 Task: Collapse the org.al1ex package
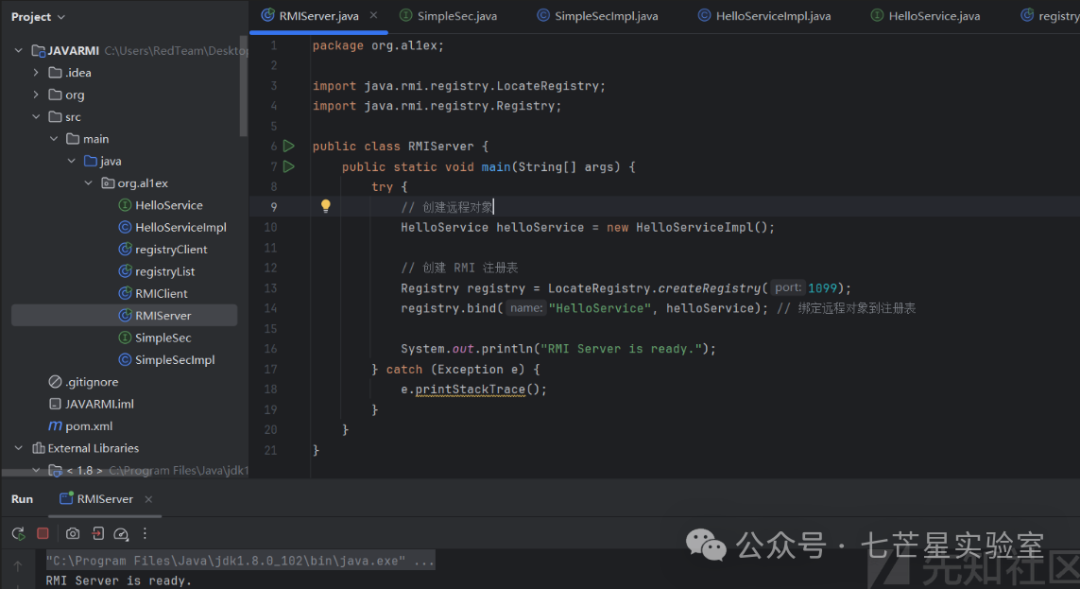pyautogui.click(x=89, y=183)
